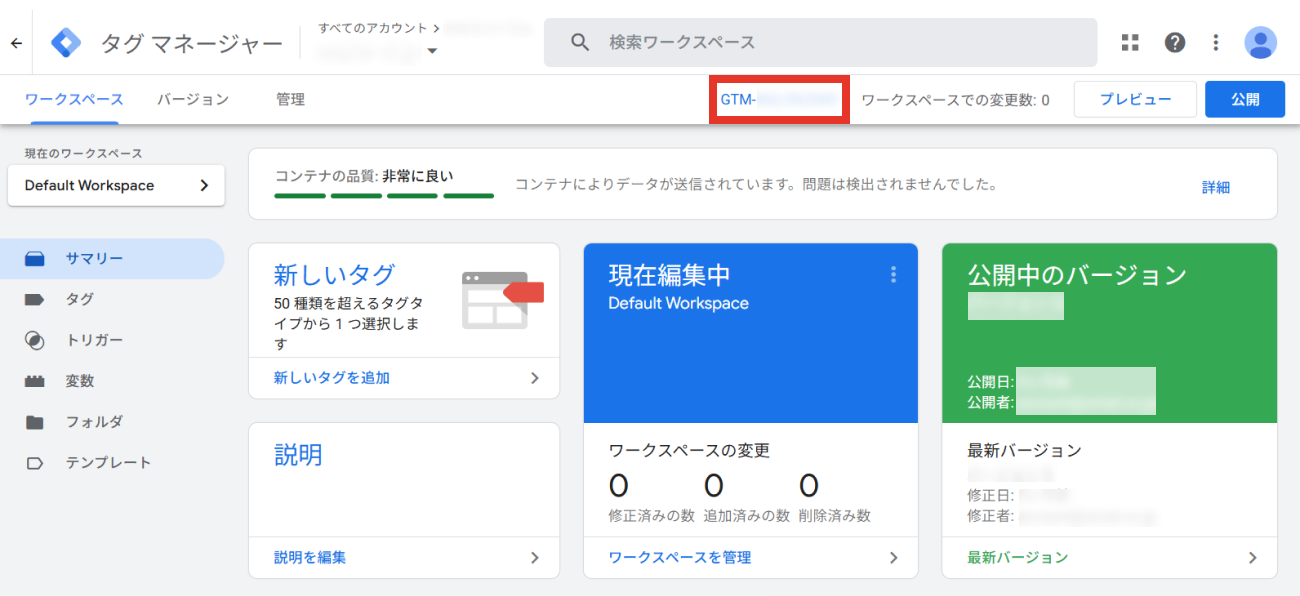The image size is (1300, 596).
Task: Switch to the バージョン tab
Action: click(193, 100)
